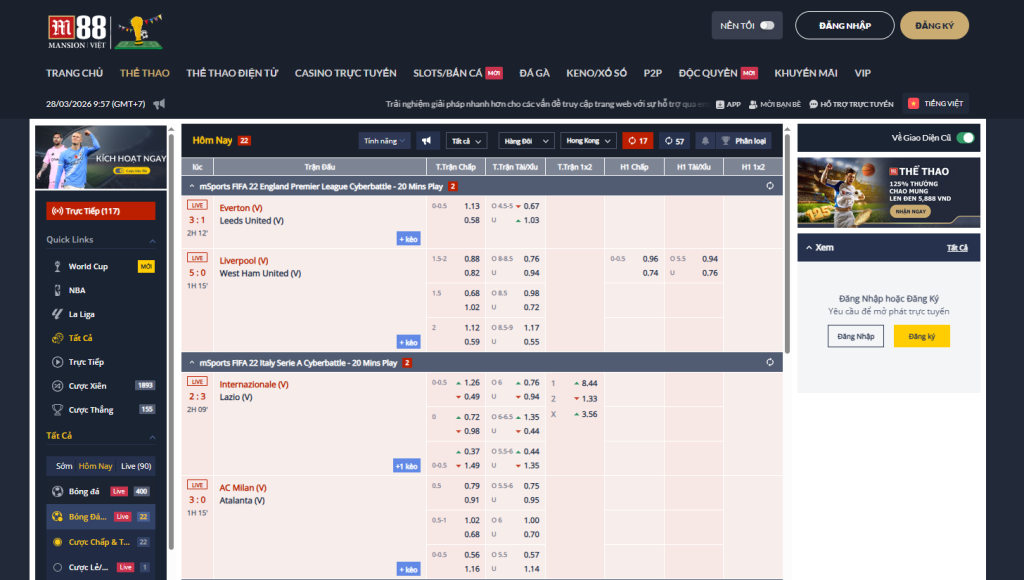Screen dimensions: 1024x580
Task: Toggle the Về Giao Diện Cũ switch
Action: [965, 138]
